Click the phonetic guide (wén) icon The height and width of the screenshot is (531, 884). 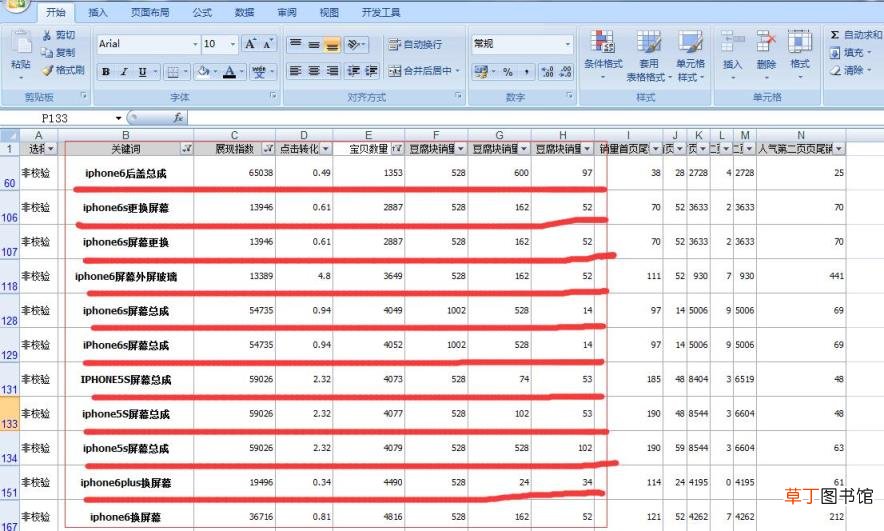(x=259, y=72)
